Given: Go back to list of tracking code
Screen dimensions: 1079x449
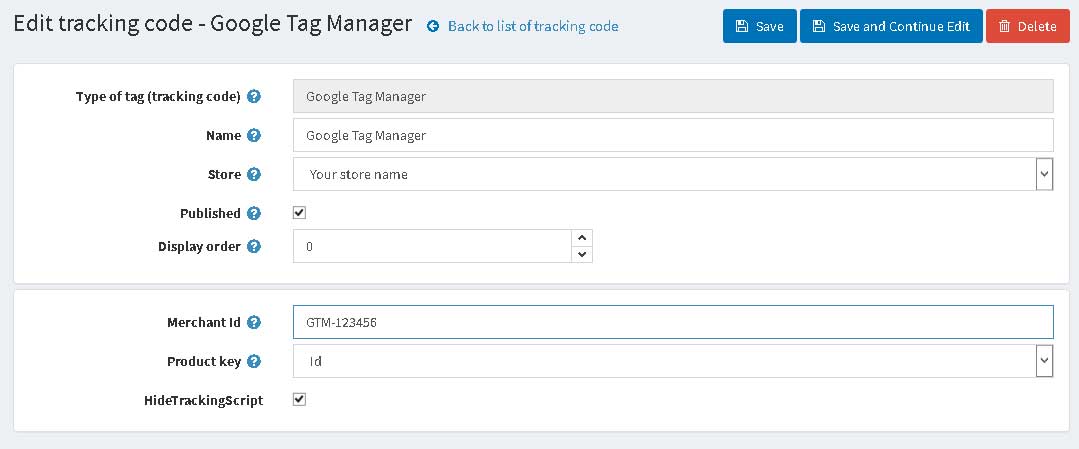Looking at the screenshot, I should [533, 27].
